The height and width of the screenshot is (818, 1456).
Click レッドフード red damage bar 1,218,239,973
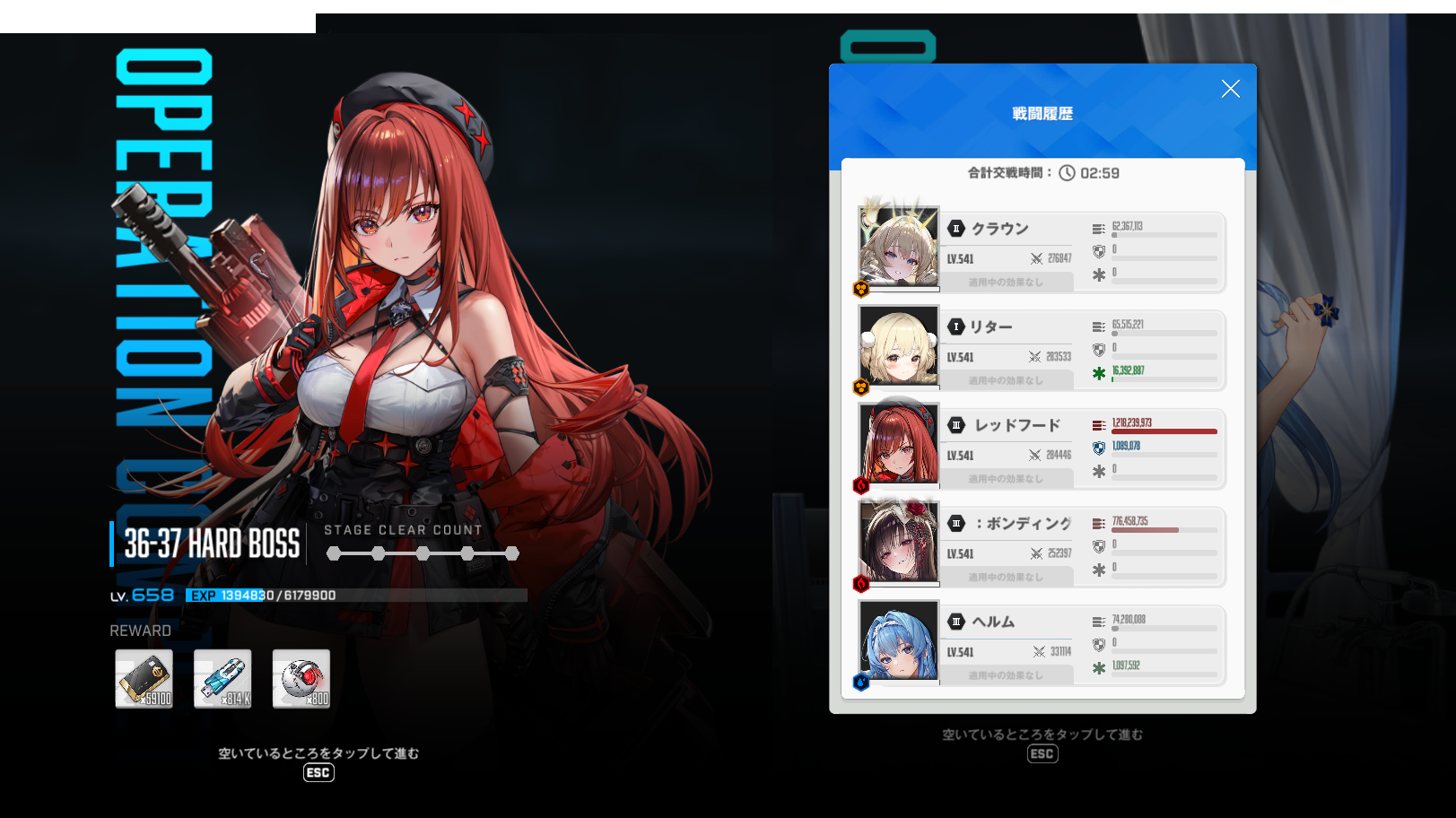(x=1164, y=431)
